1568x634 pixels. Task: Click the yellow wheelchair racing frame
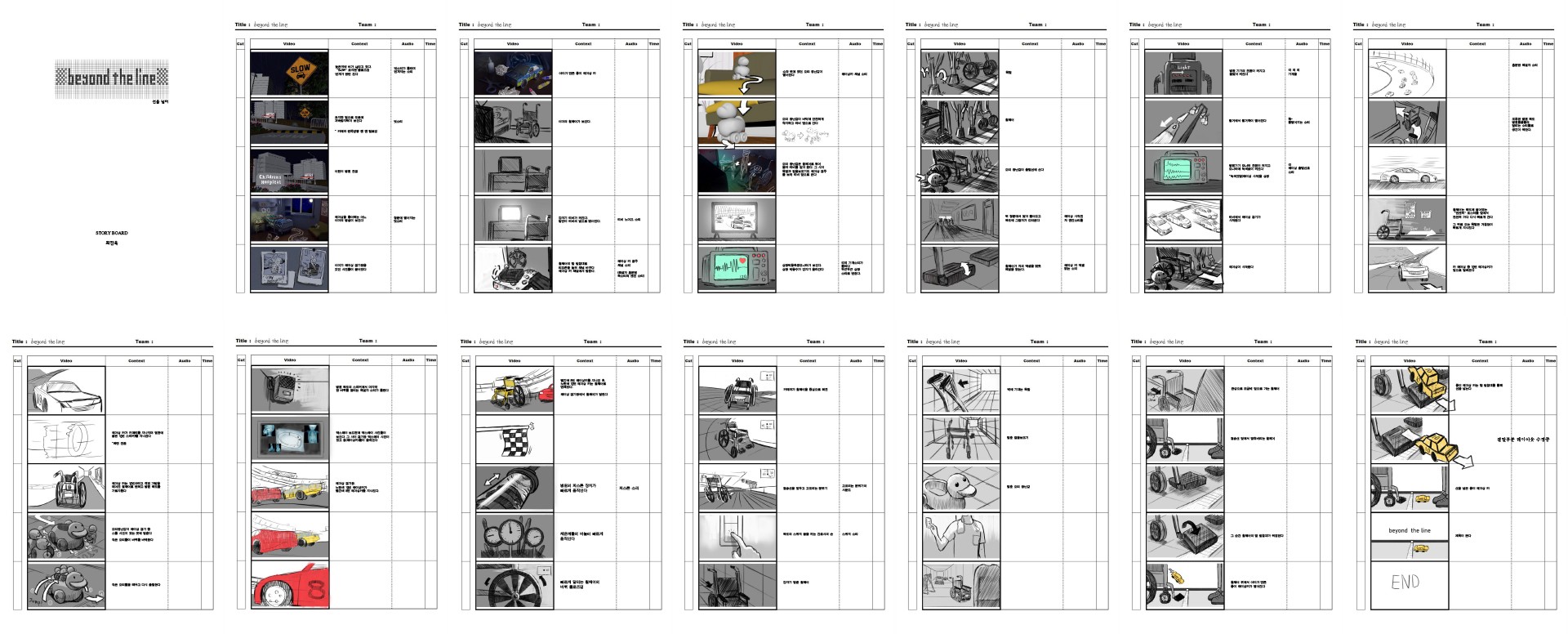514,390
